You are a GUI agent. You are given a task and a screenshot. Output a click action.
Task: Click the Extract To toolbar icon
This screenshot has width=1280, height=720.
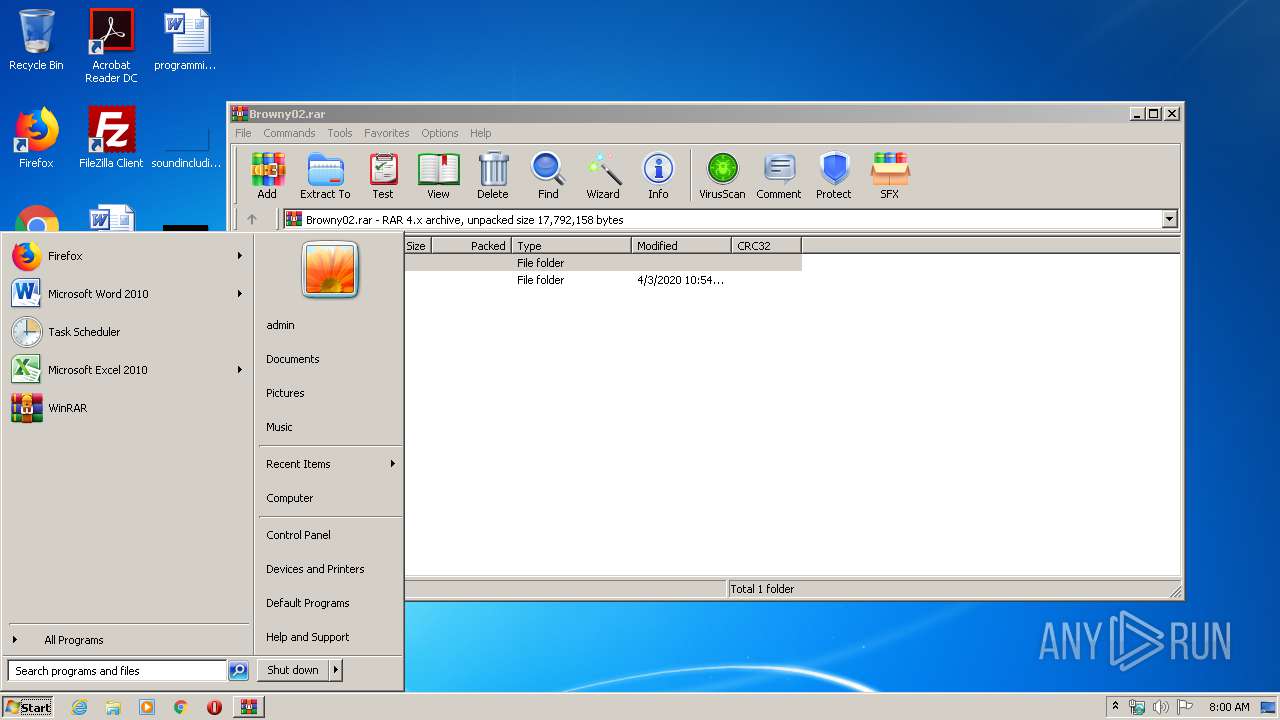point(325,176)
